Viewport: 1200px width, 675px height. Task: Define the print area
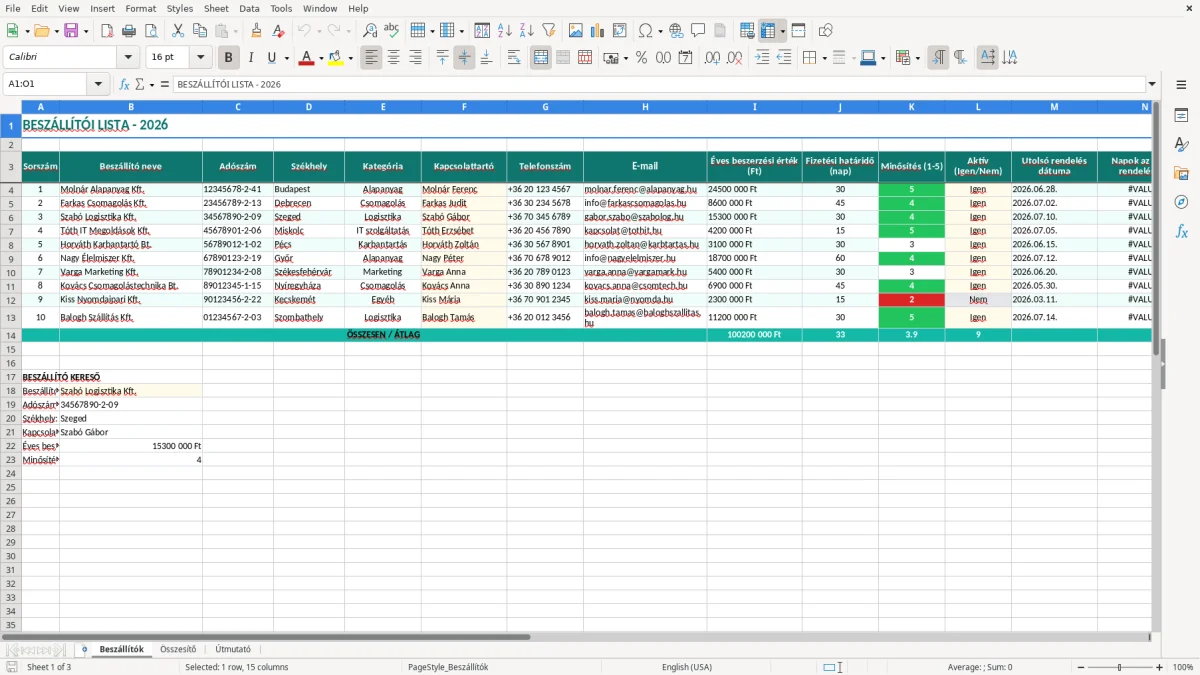pos(747,31)
